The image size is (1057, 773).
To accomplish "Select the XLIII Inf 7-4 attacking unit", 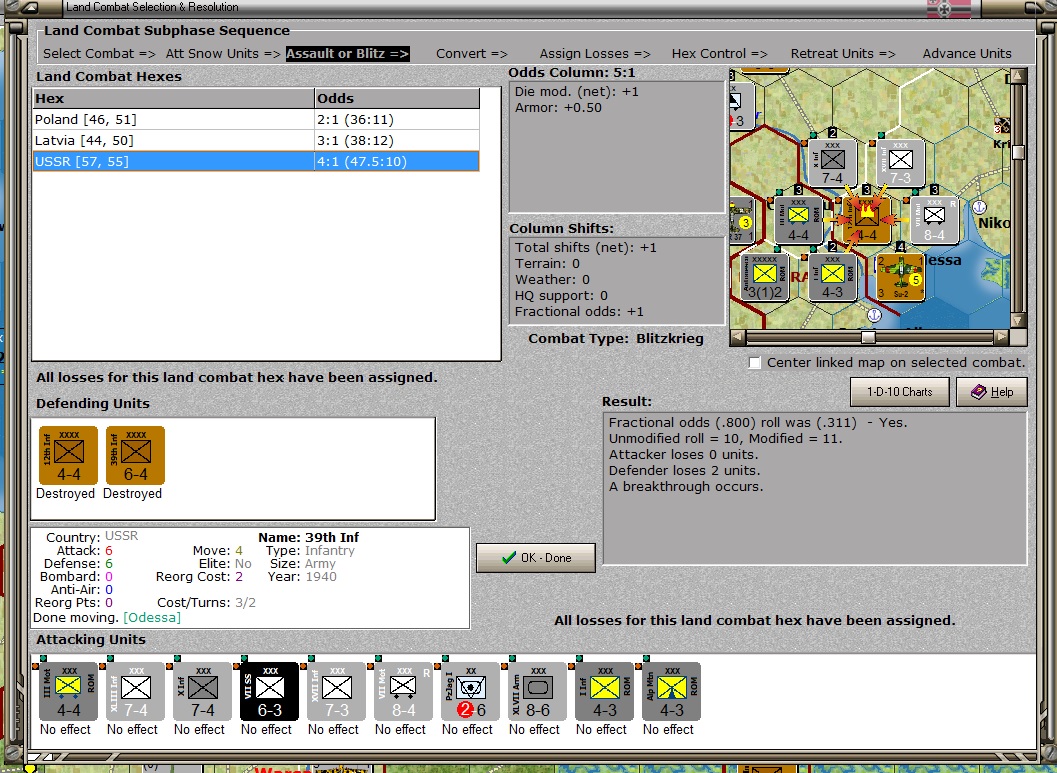I will click(135, 691).
